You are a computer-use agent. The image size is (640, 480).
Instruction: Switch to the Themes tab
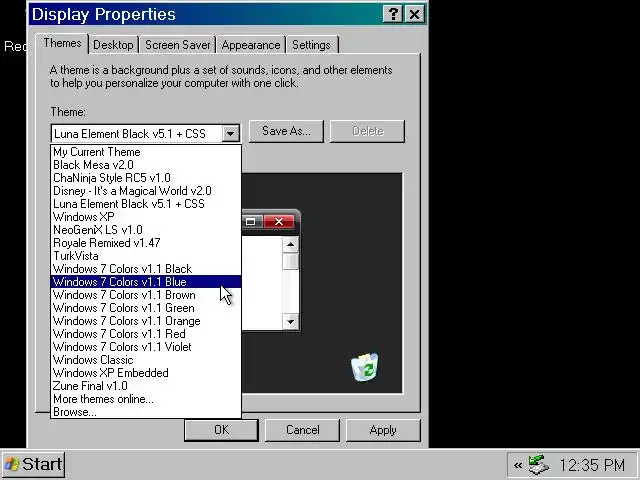click(x=62, y=43)
